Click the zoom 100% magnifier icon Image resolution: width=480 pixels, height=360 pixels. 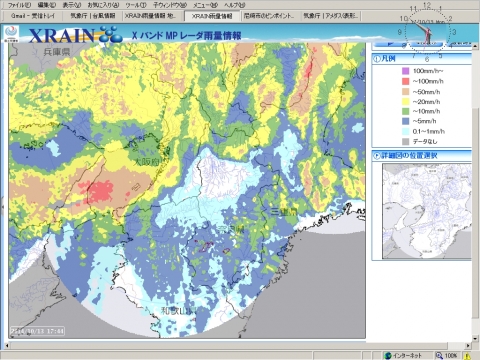pos(439,356)
